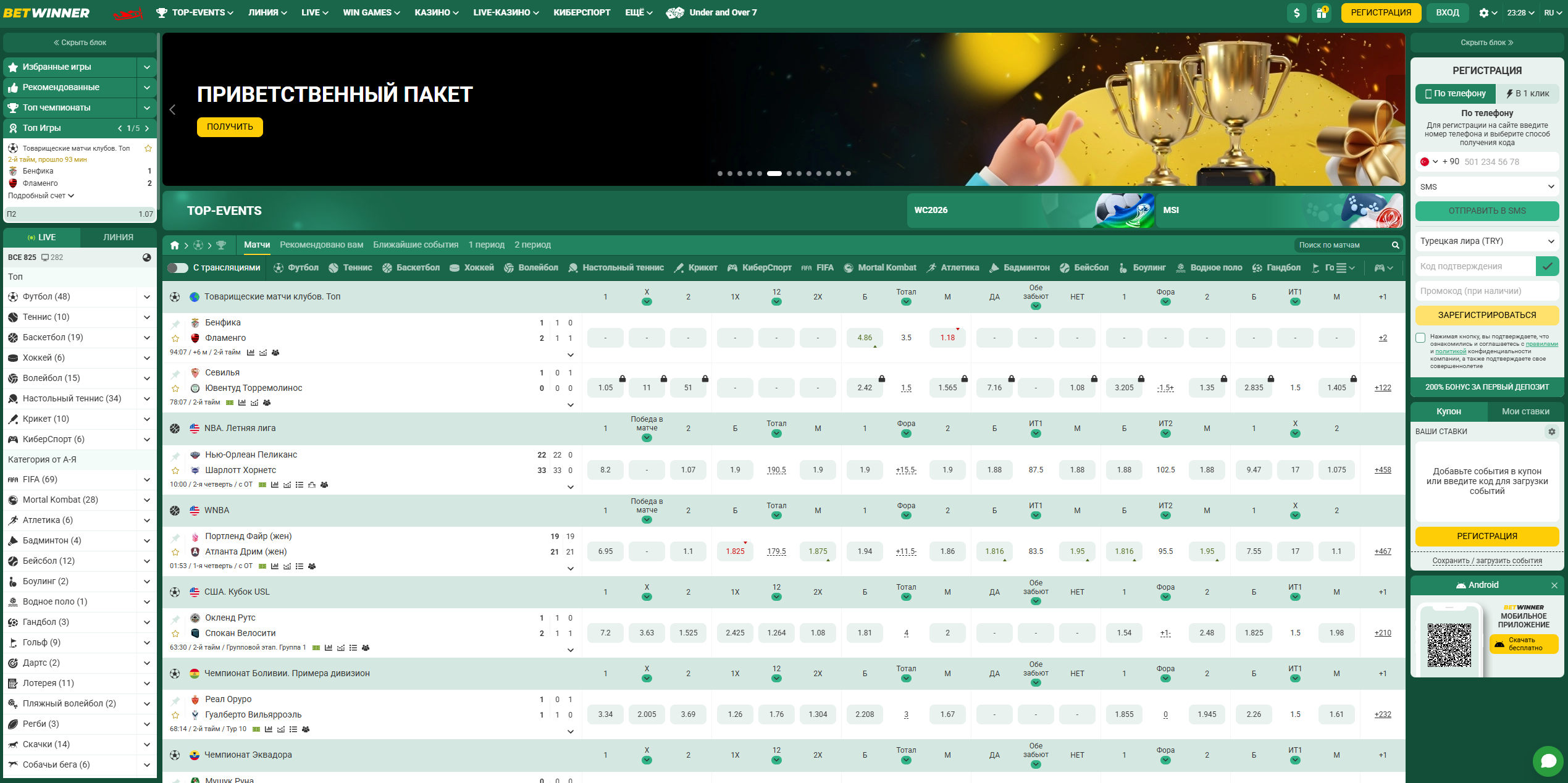
Task: Select По телефону registration method
Action: pos(1455,93)
